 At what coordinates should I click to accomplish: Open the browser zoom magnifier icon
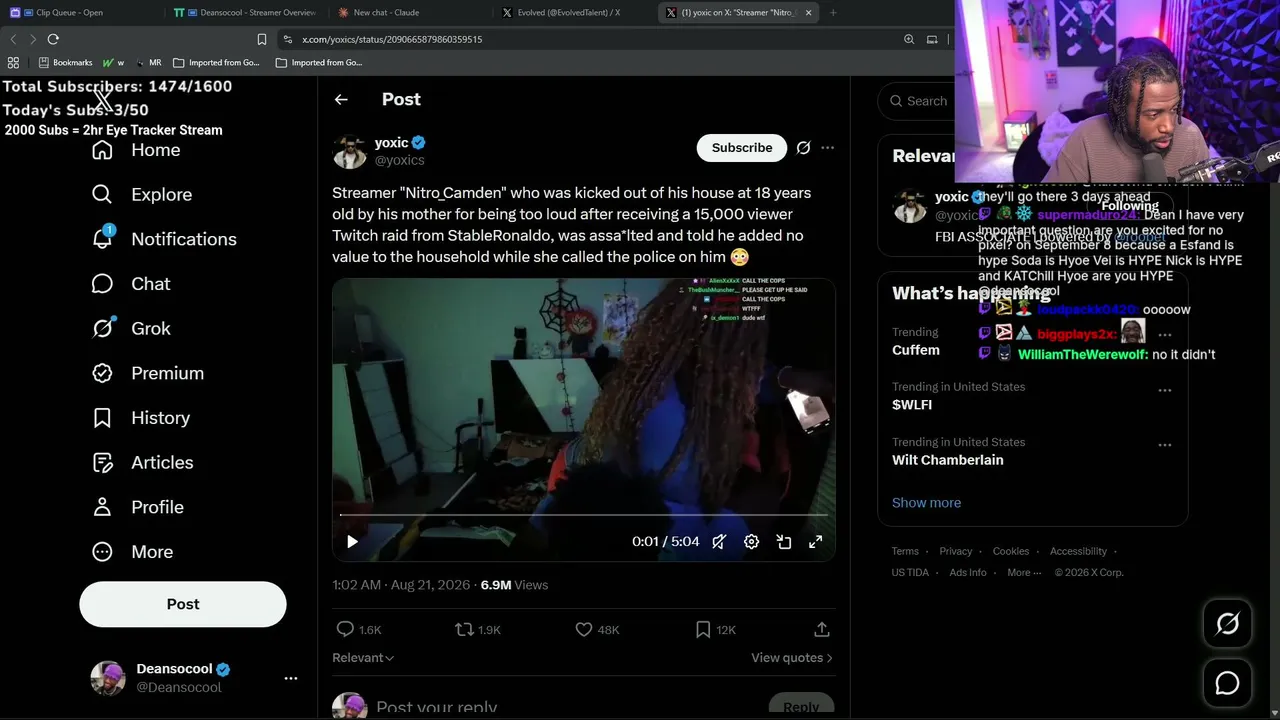pyautogui.click(x=909, y=39)
